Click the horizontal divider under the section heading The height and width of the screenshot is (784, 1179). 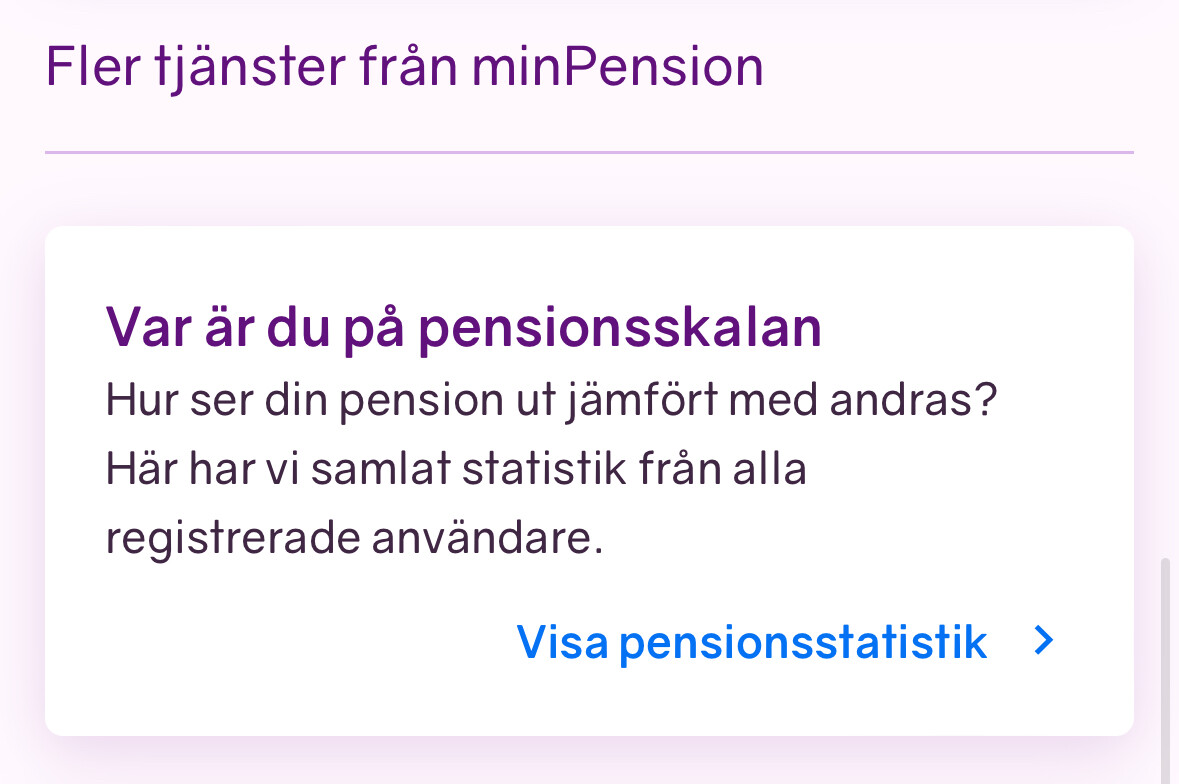589,153
